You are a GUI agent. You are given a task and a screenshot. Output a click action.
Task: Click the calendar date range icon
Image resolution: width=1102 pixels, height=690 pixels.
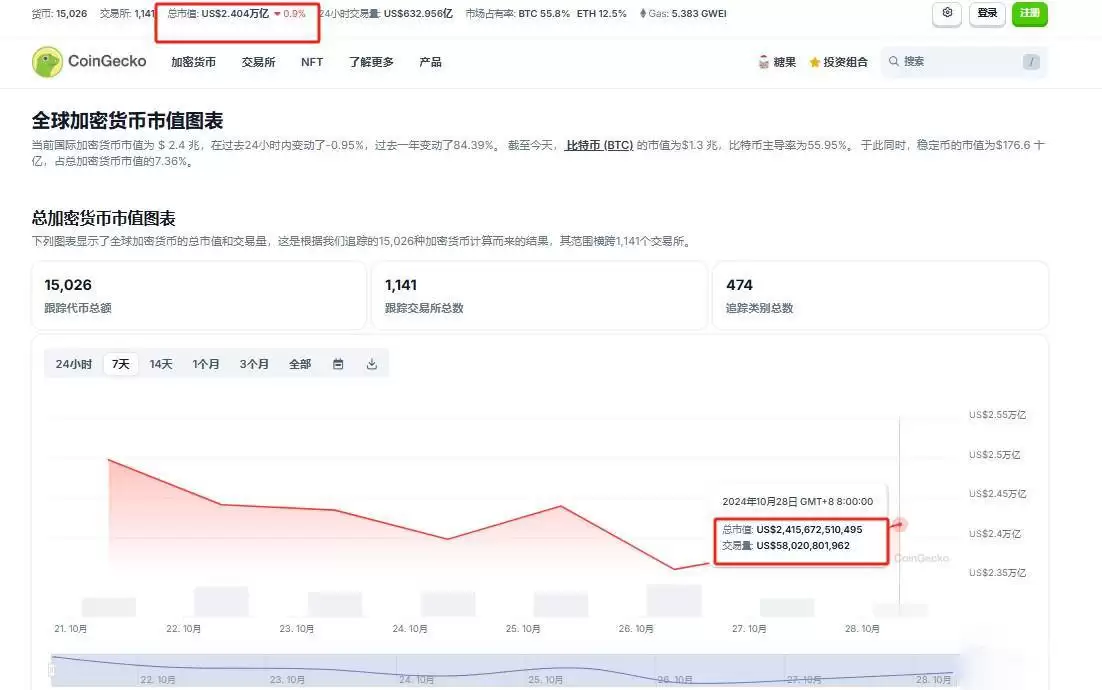(338, 365)
